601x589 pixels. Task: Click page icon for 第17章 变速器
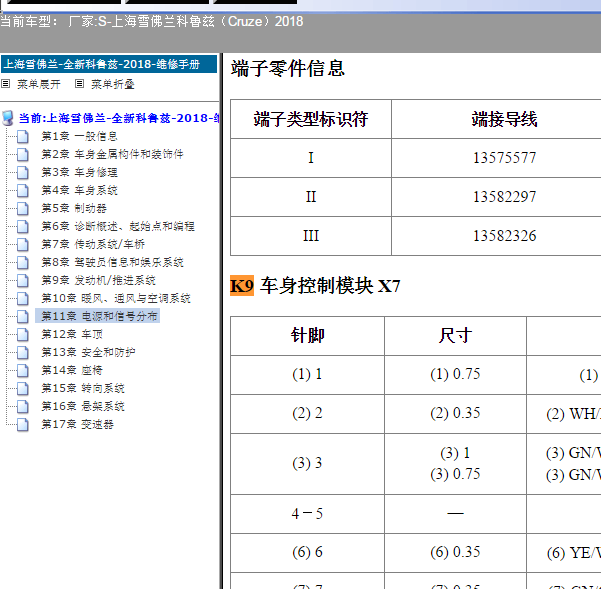tap(23, 425)
